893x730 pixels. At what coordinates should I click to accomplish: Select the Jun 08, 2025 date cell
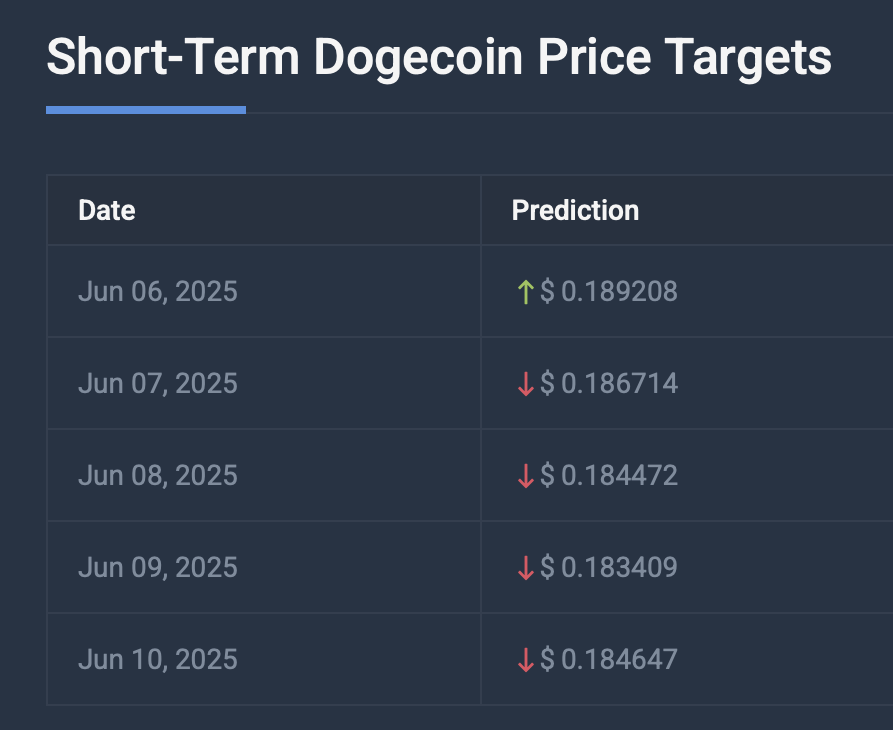[x=158, y=476]
